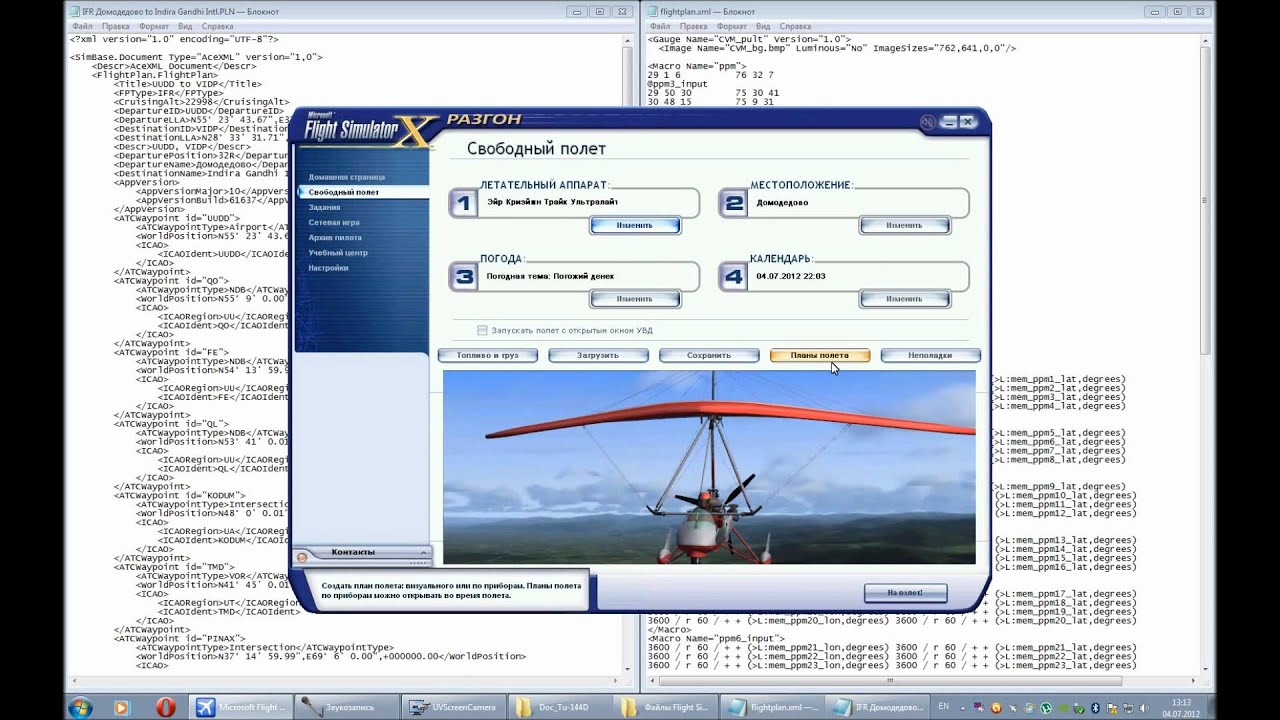Click the Загрузить button

point(598,355)
